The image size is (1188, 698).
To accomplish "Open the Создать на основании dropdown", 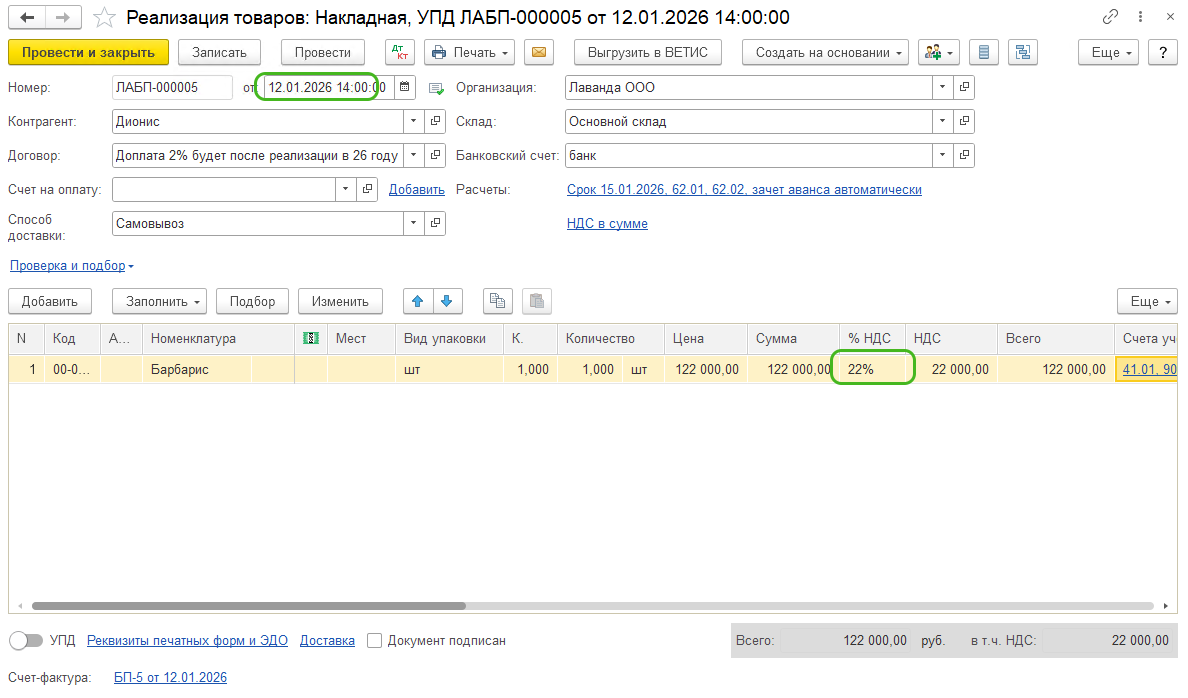I will coord(825,52).
